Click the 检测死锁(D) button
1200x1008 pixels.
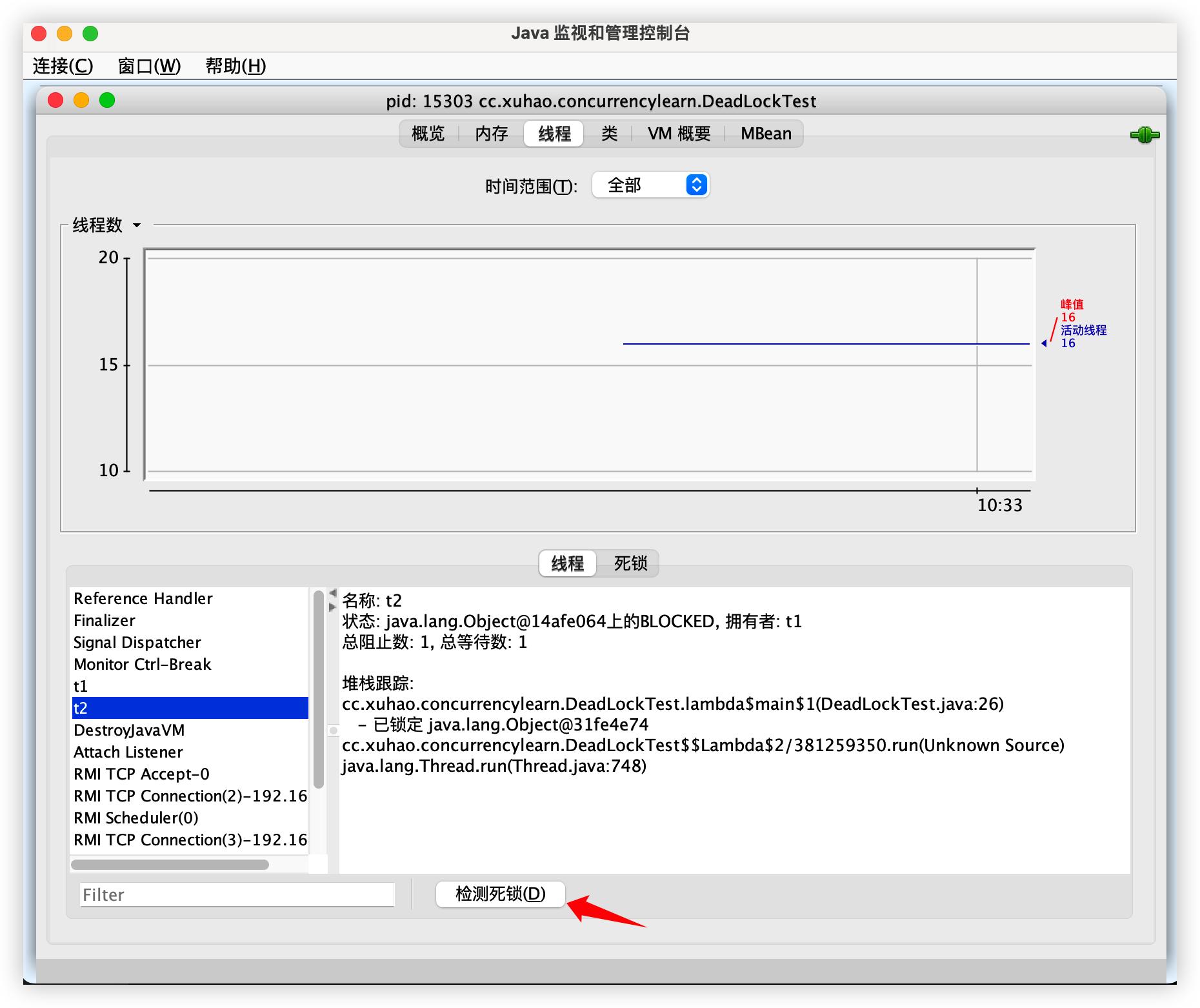coord(501,894)
